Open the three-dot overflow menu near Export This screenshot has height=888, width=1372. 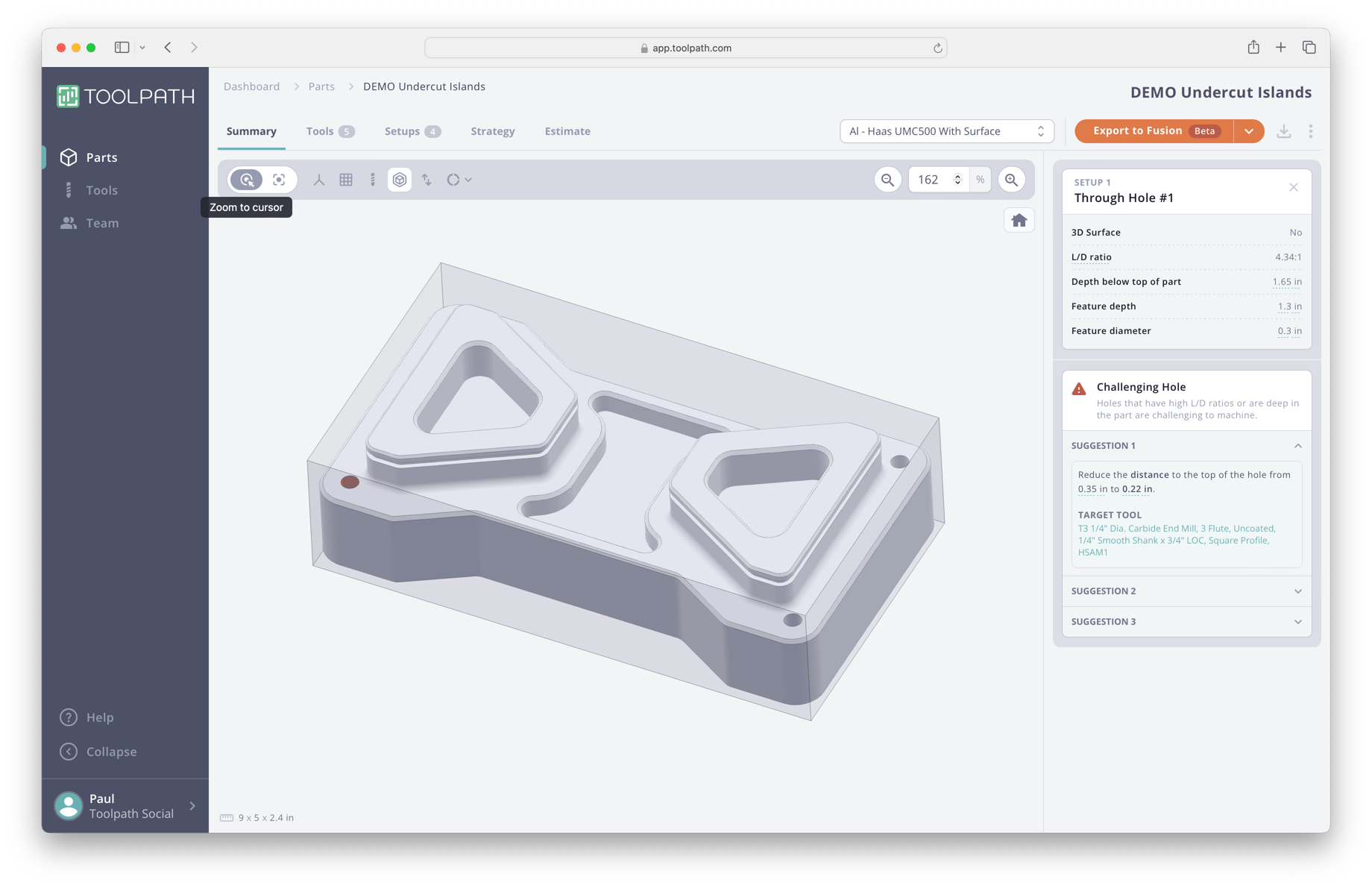(x=1310, y=130)
